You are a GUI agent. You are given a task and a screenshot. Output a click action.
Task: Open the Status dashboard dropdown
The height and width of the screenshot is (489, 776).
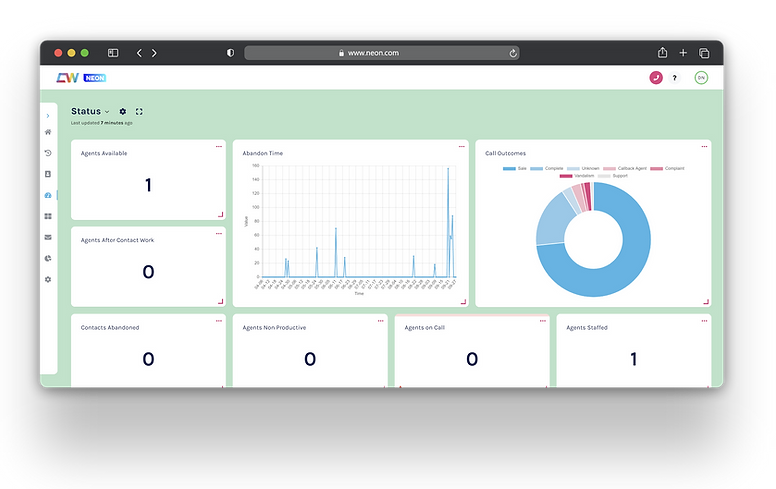(x=90, y=111)
